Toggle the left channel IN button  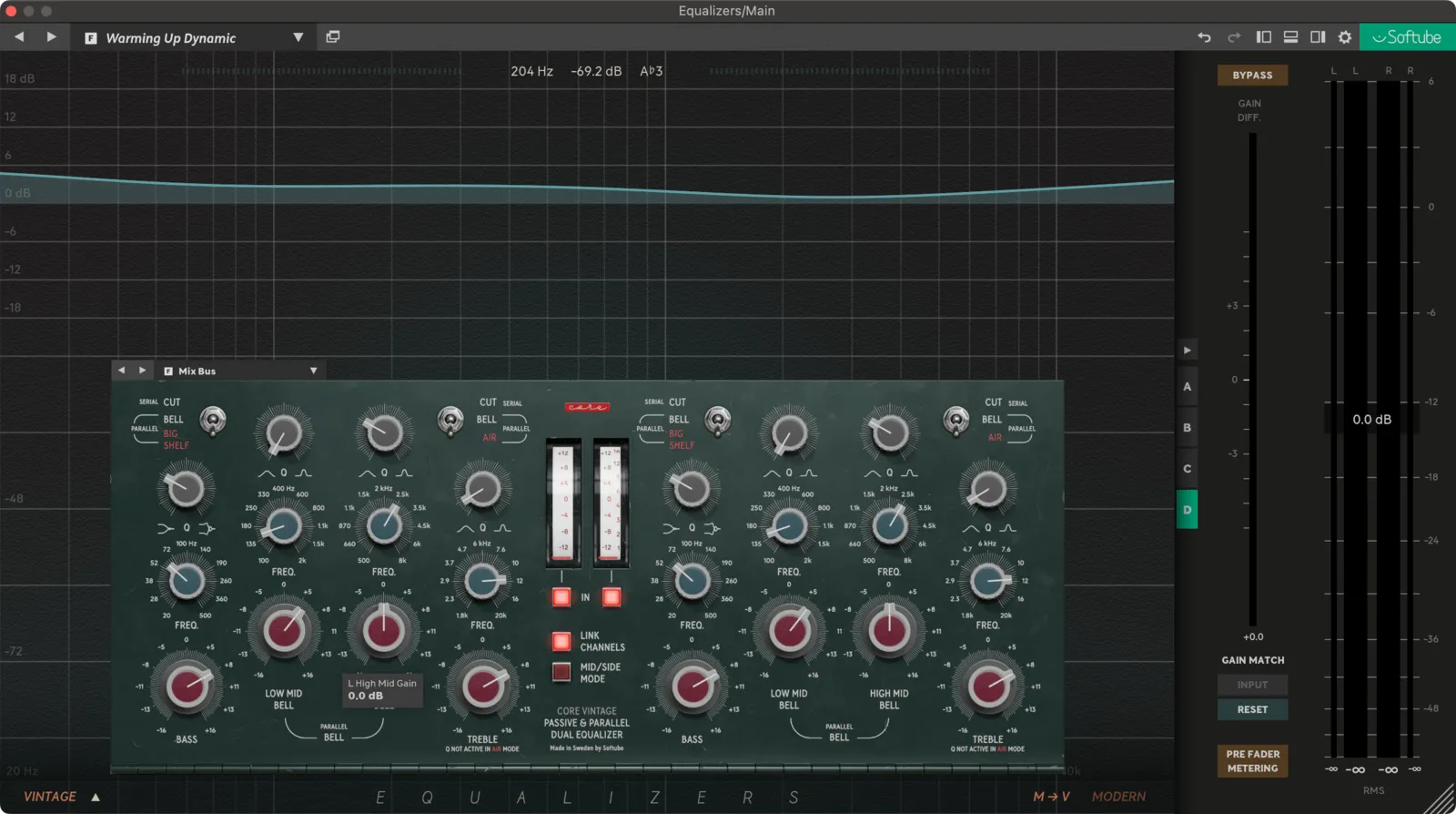561,597
